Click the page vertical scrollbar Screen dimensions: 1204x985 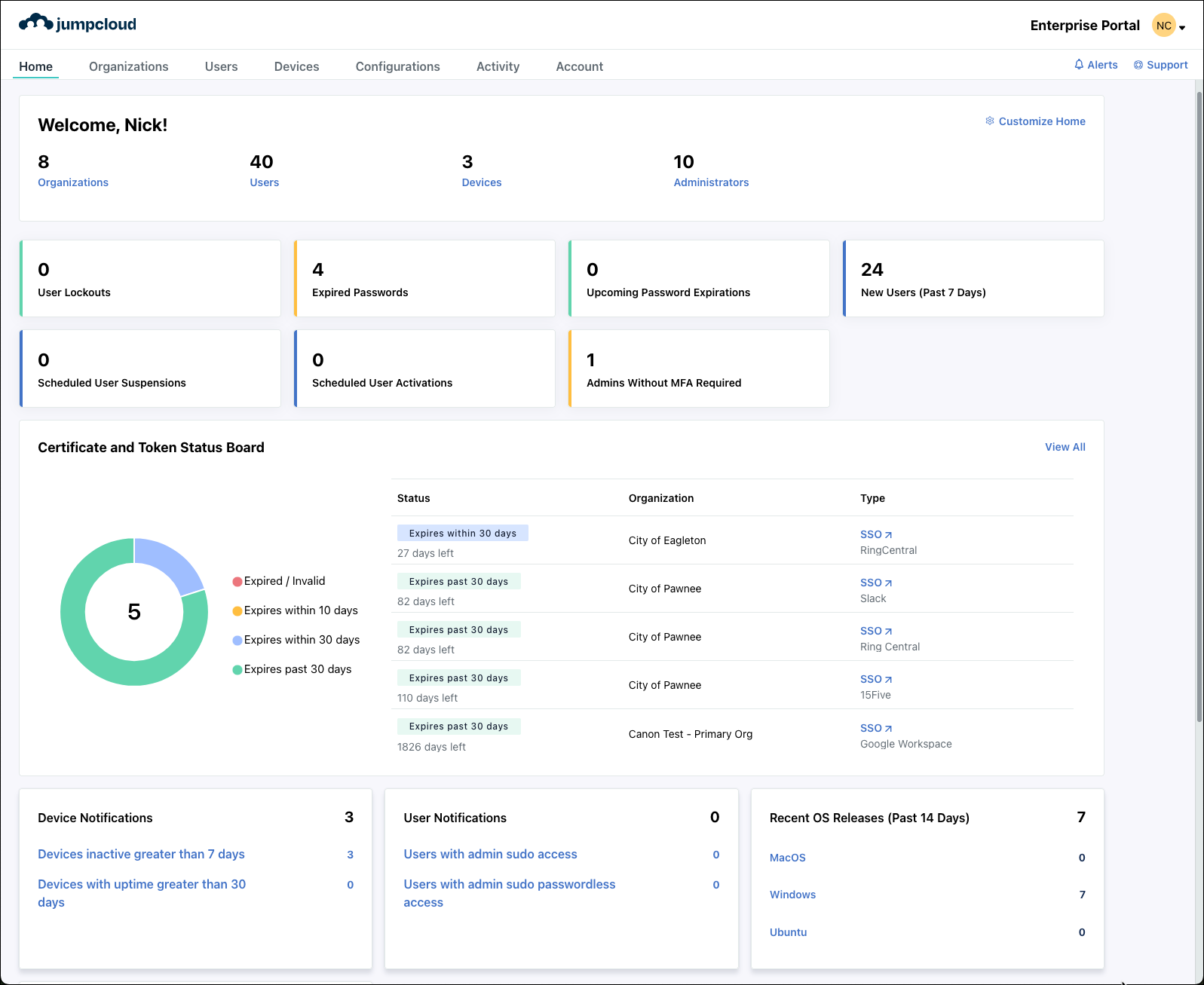coord(1199,407)
